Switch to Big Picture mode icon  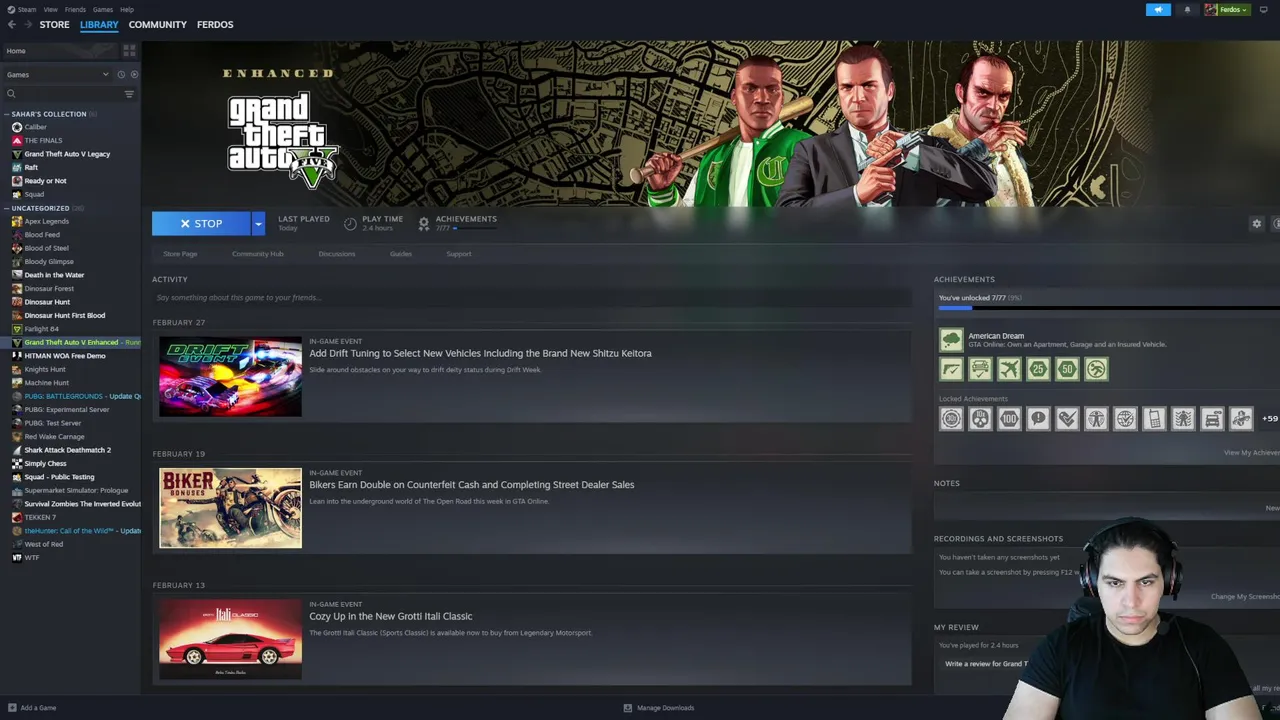click(x=1263, y=9)
